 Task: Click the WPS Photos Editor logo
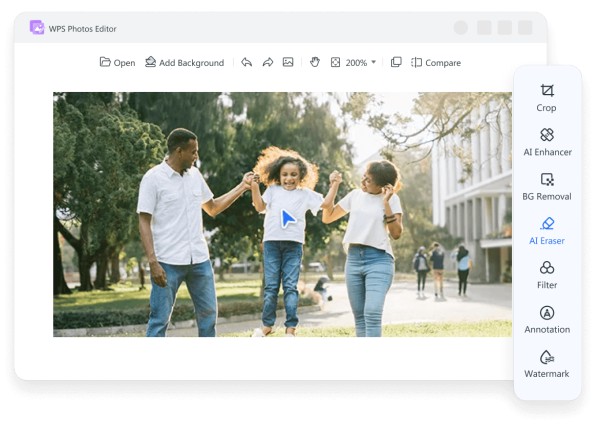point(37,28)
